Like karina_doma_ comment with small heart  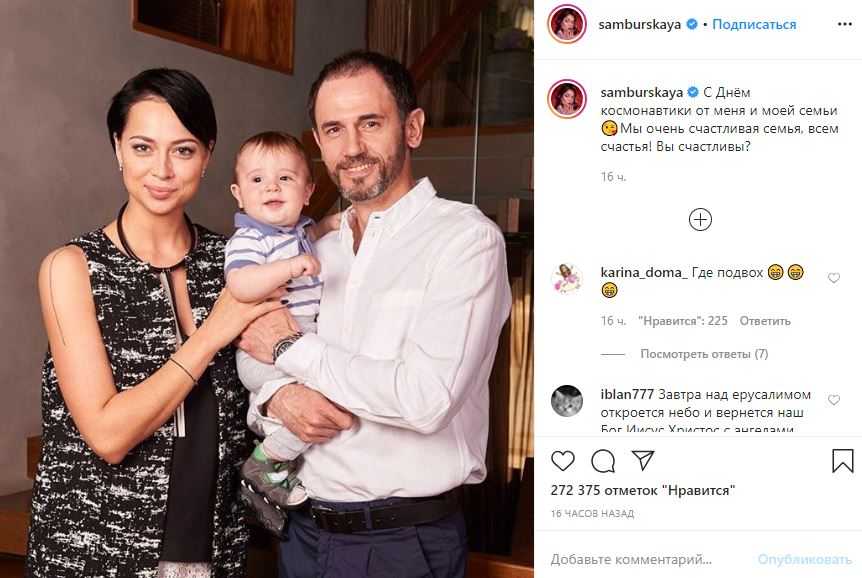point(834,278)
